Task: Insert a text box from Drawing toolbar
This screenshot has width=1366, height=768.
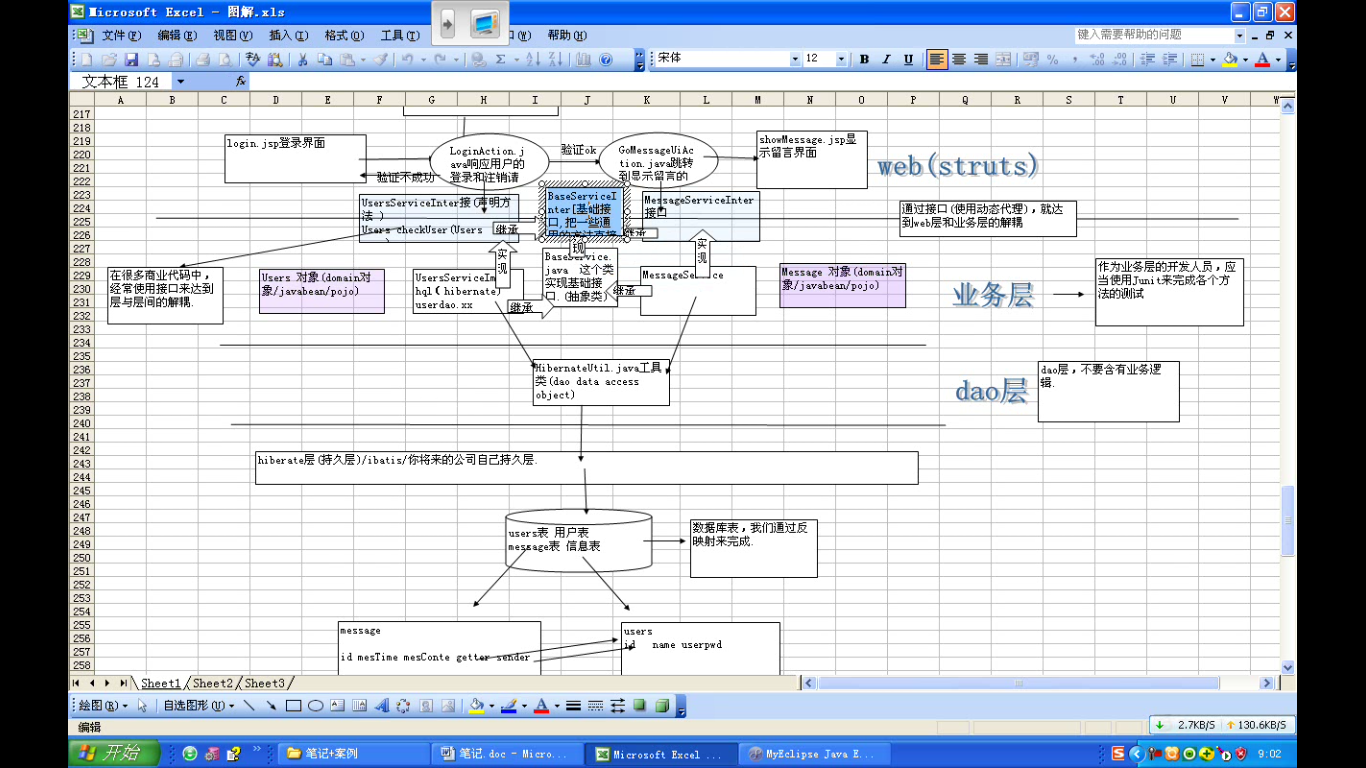Action: tap(337, 706)
